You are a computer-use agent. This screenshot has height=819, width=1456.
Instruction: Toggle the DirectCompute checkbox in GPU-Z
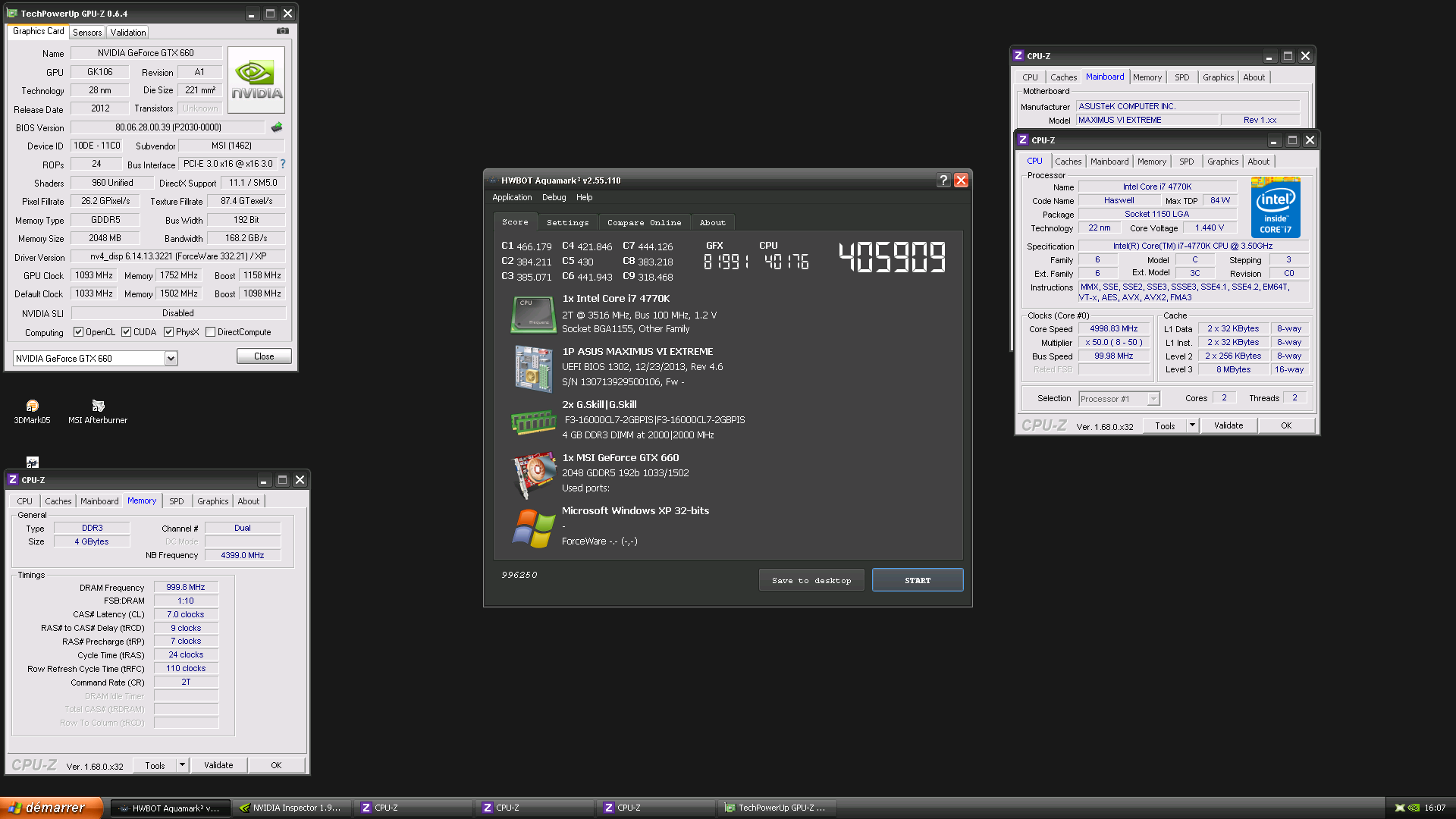click(x=211, y=332)
